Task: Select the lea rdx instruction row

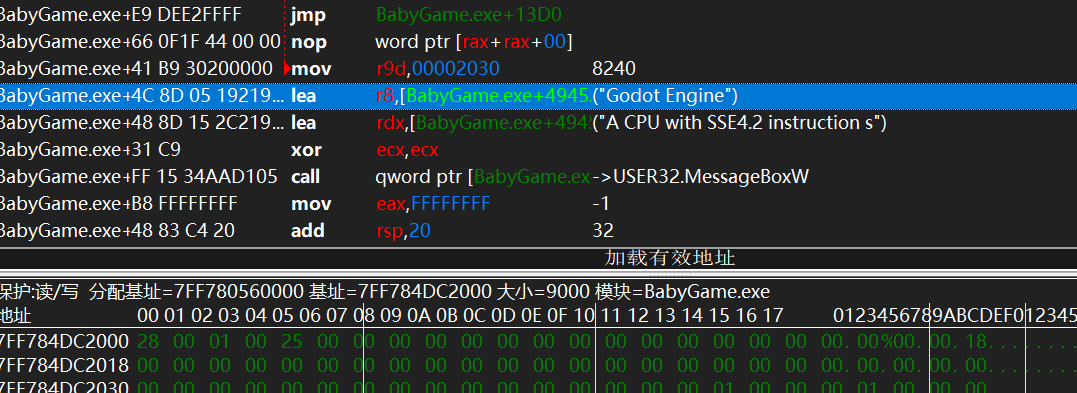Action: click(538, 122)
